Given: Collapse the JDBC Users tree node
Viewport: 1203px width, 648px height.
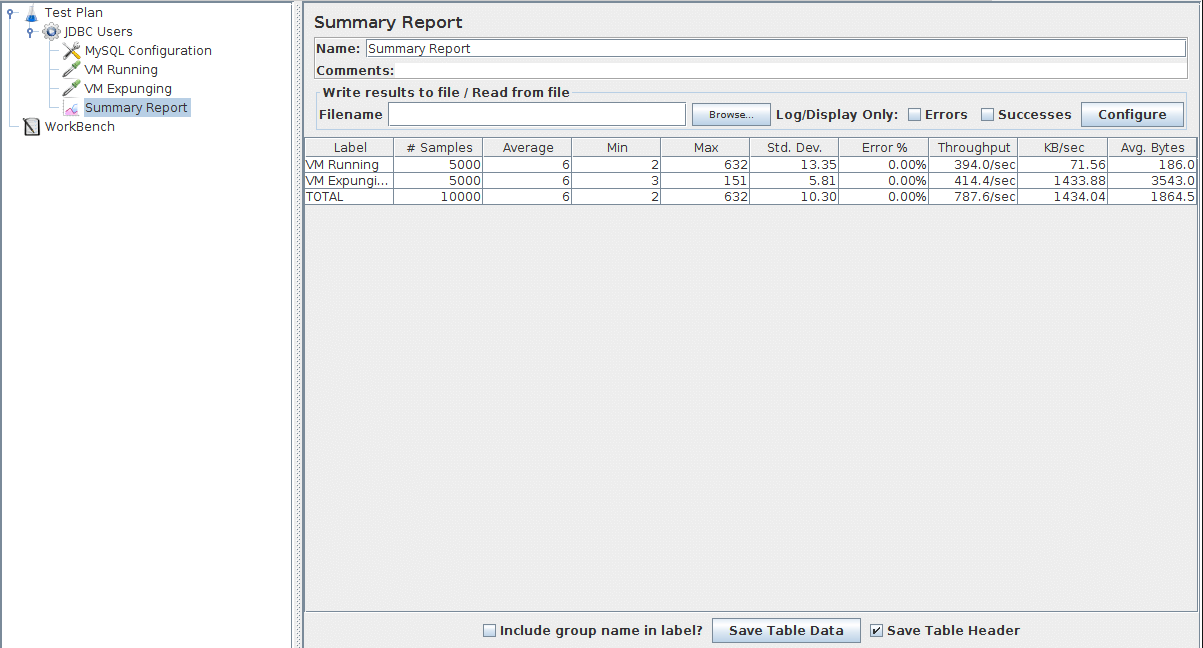Looking at the screenshot, I should (x=30, y=32).
